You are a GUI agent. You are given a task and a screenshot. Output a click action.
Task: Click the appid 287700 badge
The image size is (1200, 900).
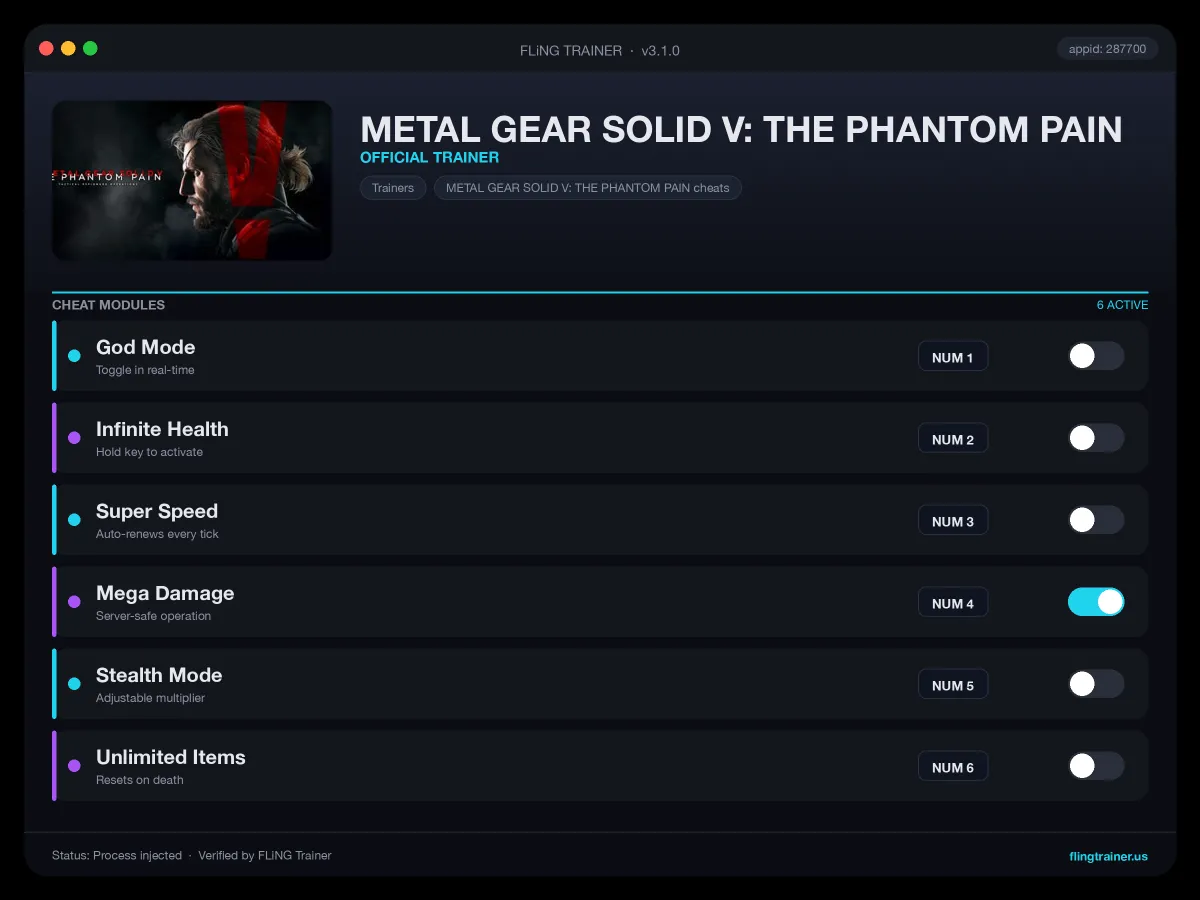[x=1107, y=48]
